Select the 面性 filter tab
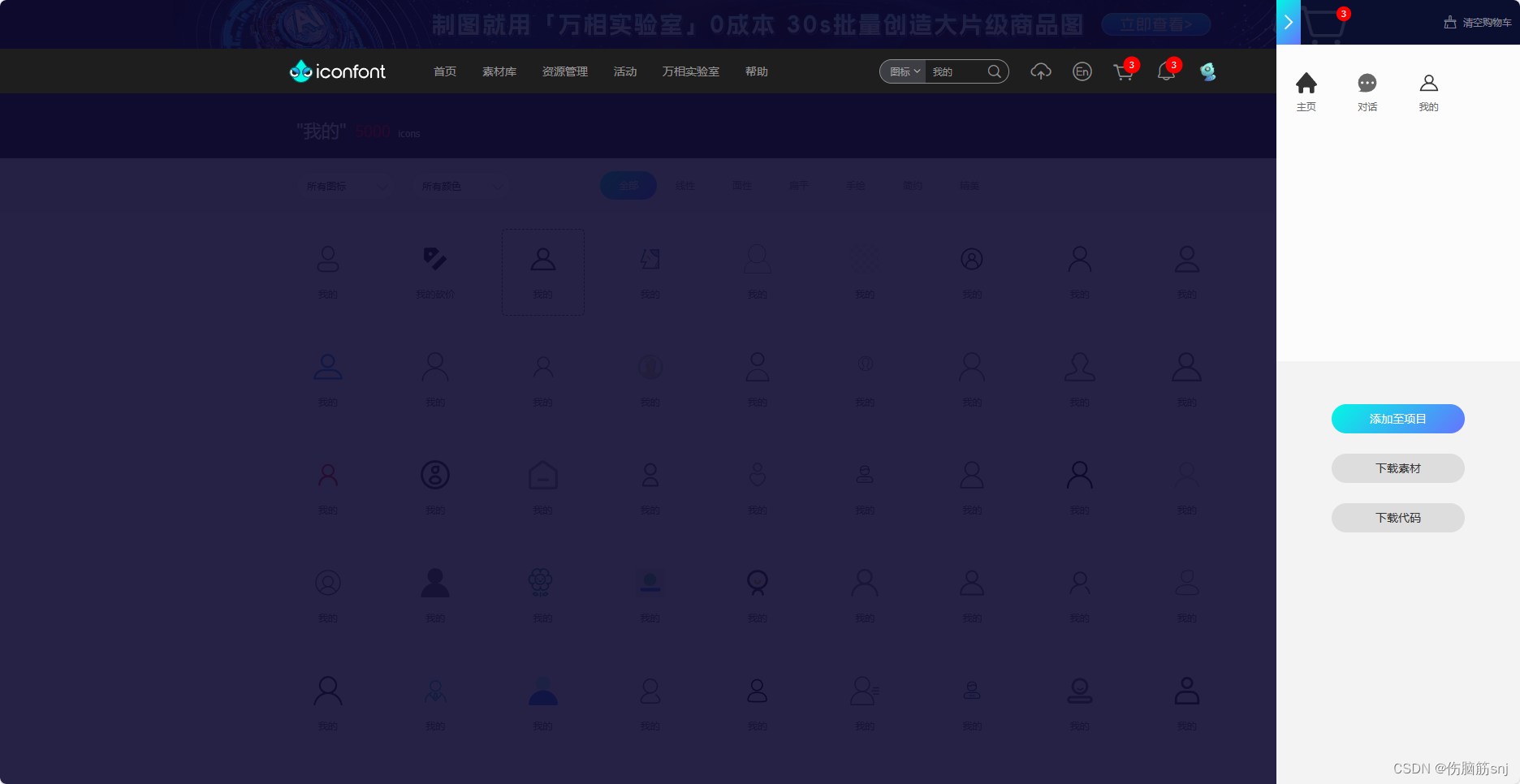Viewport: 1520px width, 784px height. click(742, 186)
